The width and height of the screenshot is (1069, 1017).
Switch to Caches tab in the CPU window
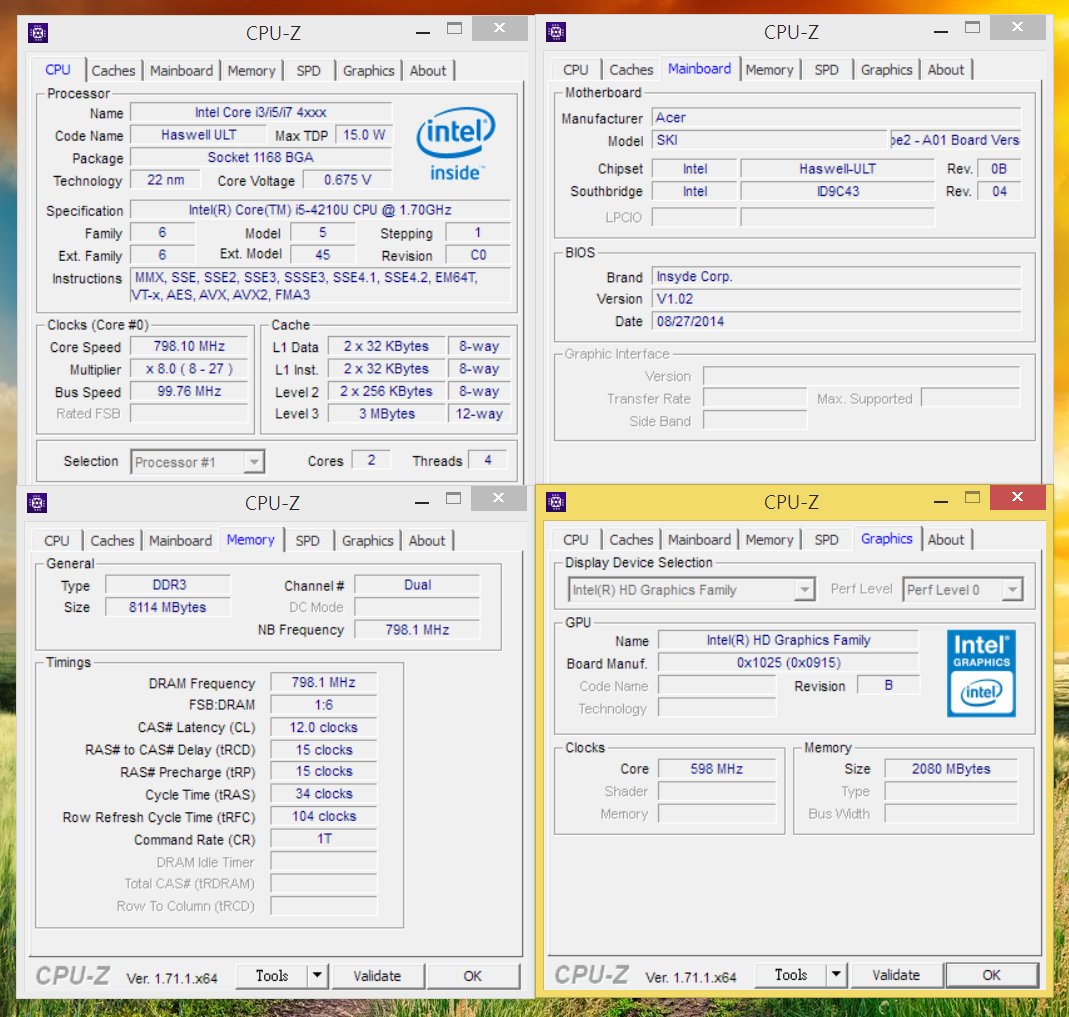[113, 71]
